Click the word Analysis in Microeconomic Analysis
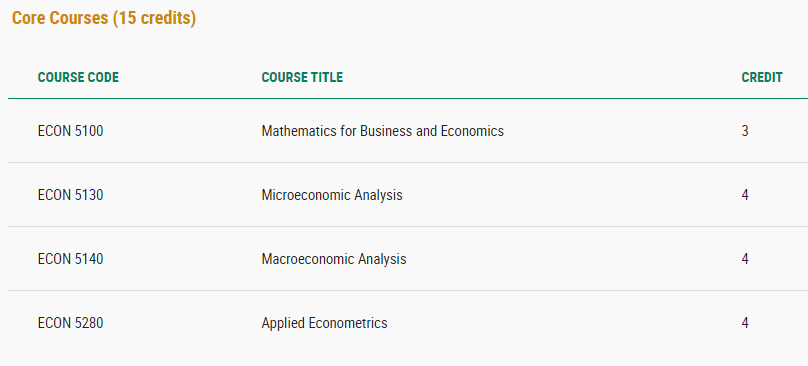Viewport: 808px width, 366px height. click(378, 195)
